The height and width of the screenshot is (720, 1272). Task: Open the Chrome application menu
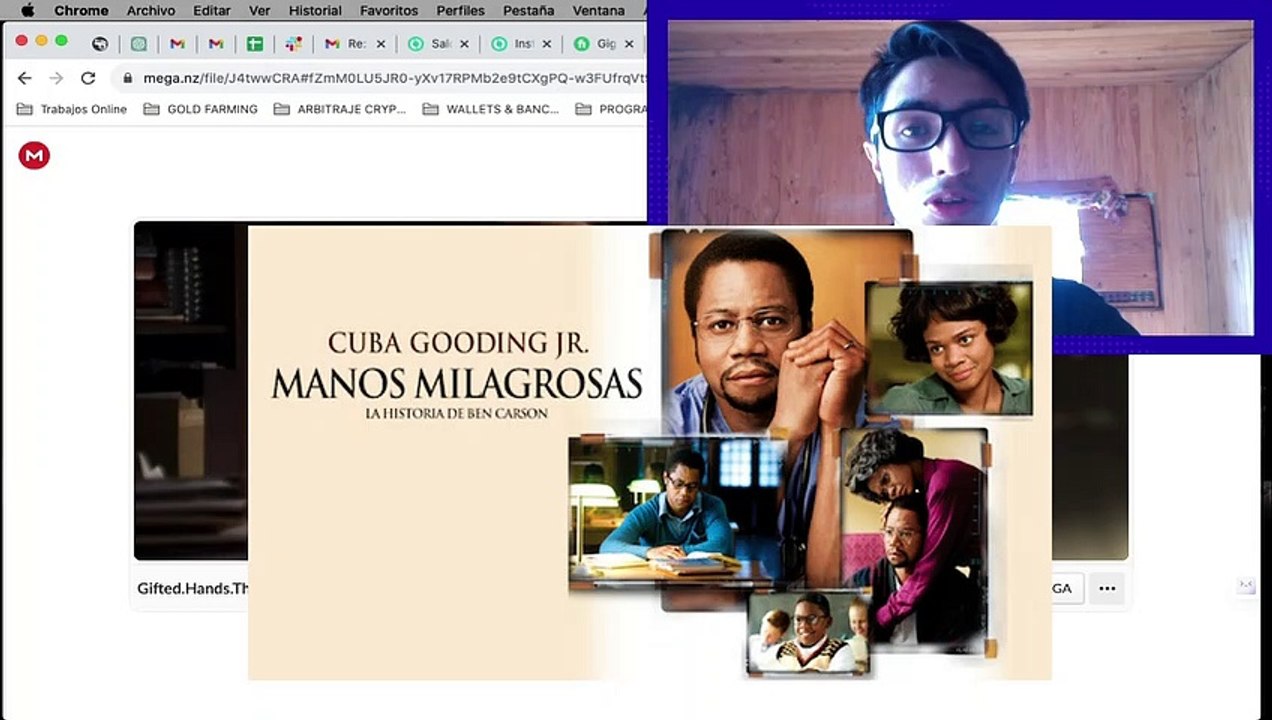coord(81,10)
